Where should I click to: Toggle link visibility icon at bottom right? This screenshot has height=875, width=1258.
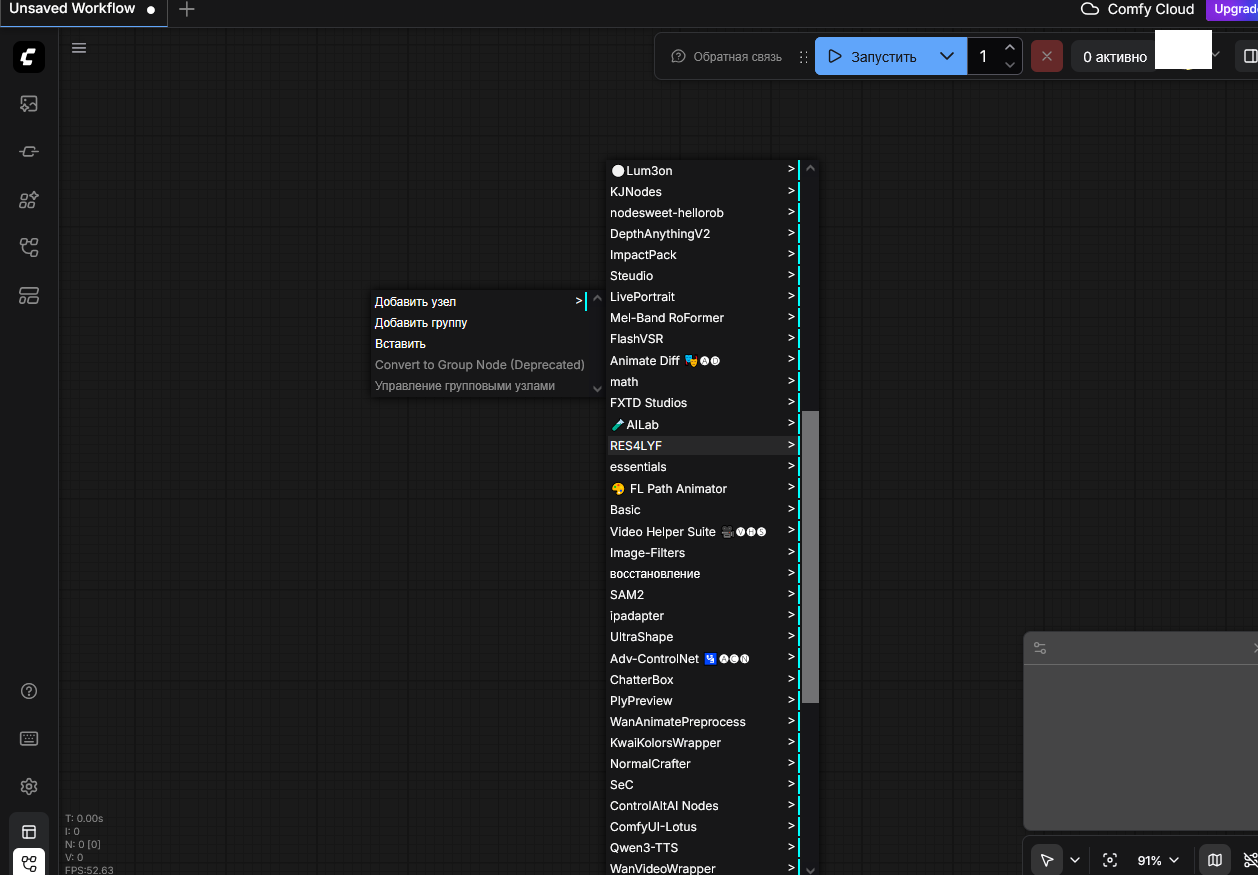[x=1249, y=860]
